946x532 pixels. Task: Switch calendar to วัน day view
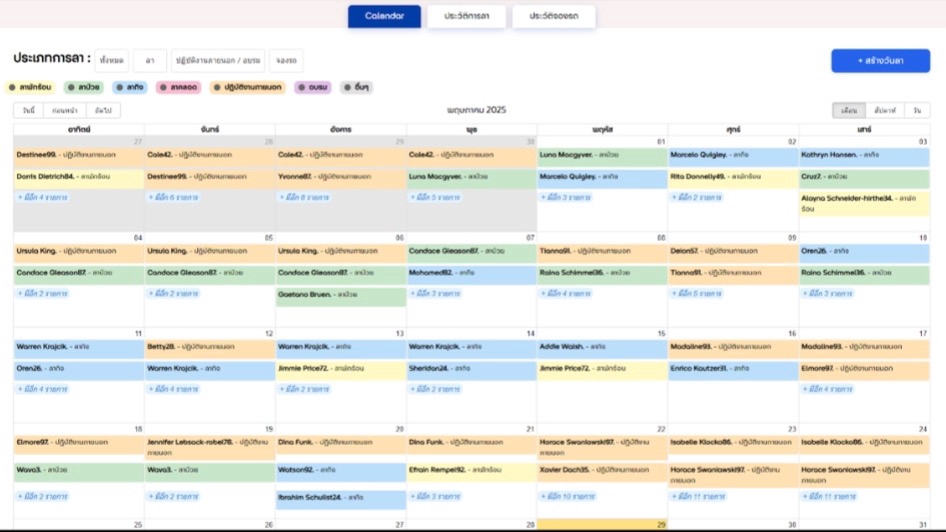916,110
